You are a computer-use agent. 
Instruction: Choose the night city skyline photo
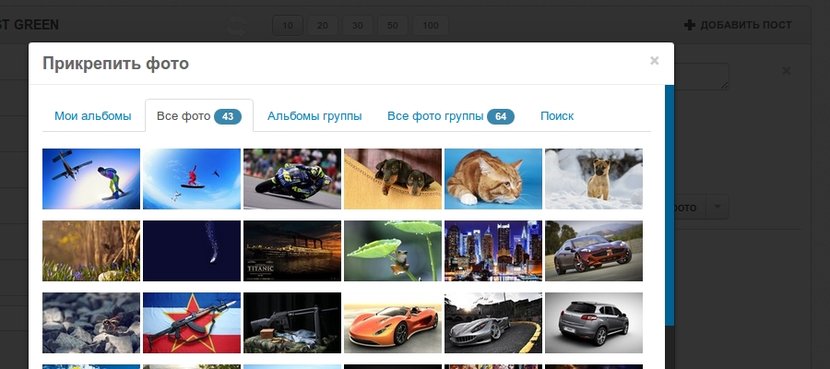click(x=493, y=251)
